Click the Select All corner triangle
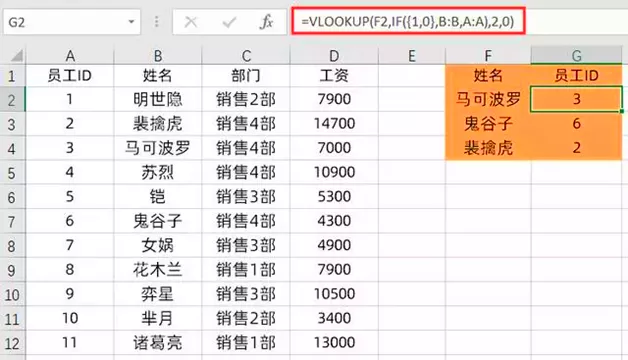The width and height of the screenshot is (628, 360). [16, 56]
